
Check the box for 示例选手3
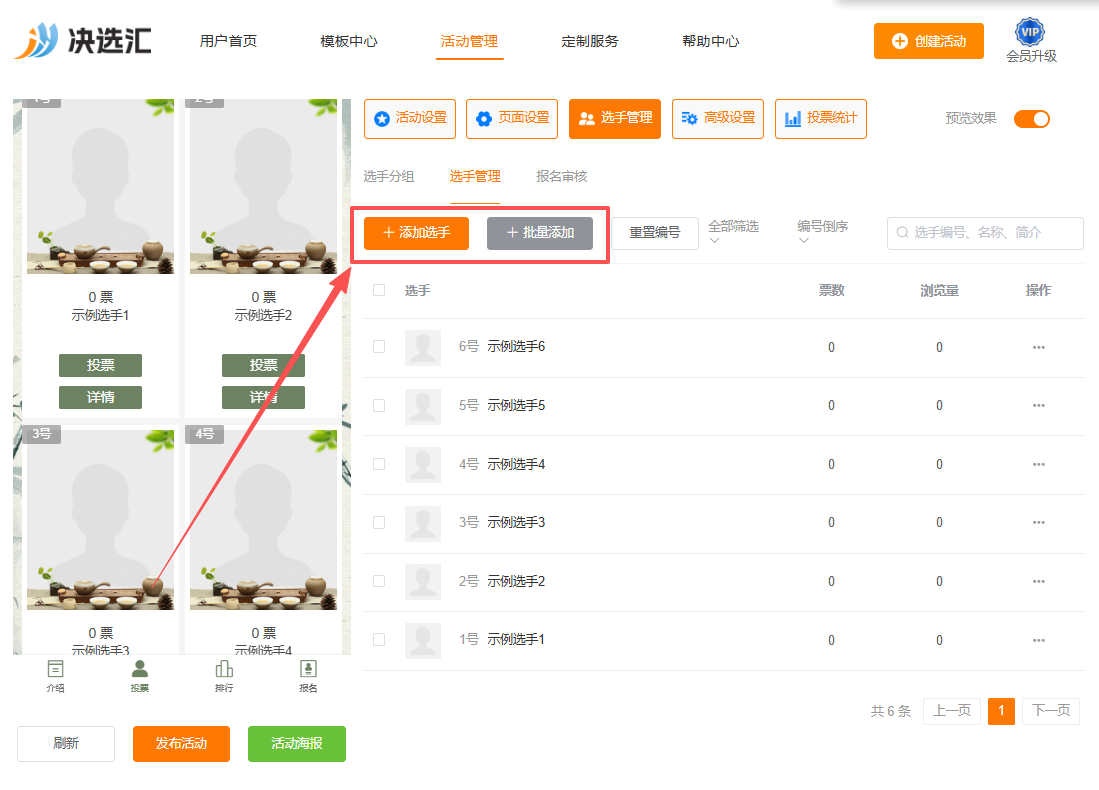[x=379, y=522]
